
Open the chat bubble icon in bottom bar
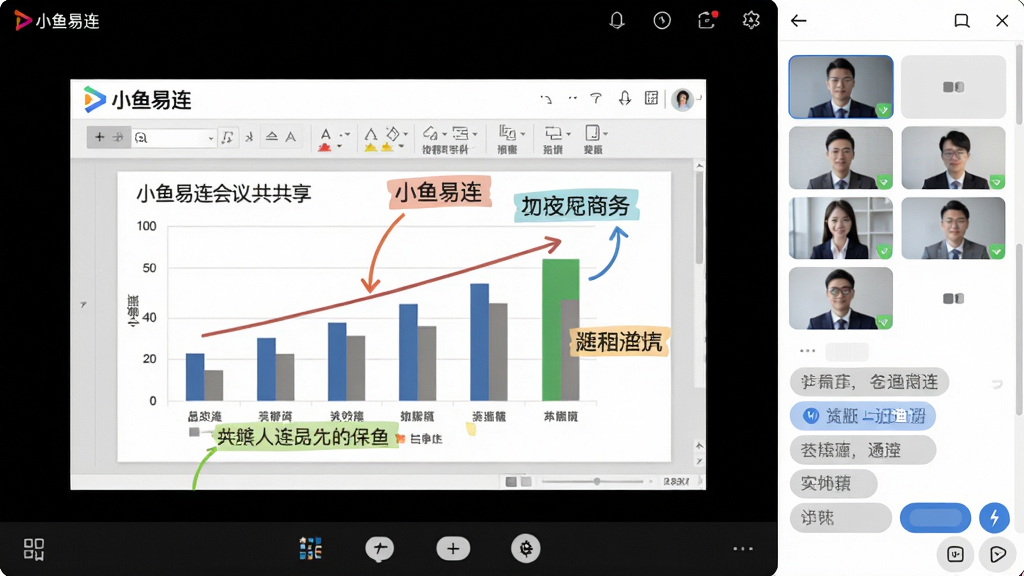(x=379, y=549)
